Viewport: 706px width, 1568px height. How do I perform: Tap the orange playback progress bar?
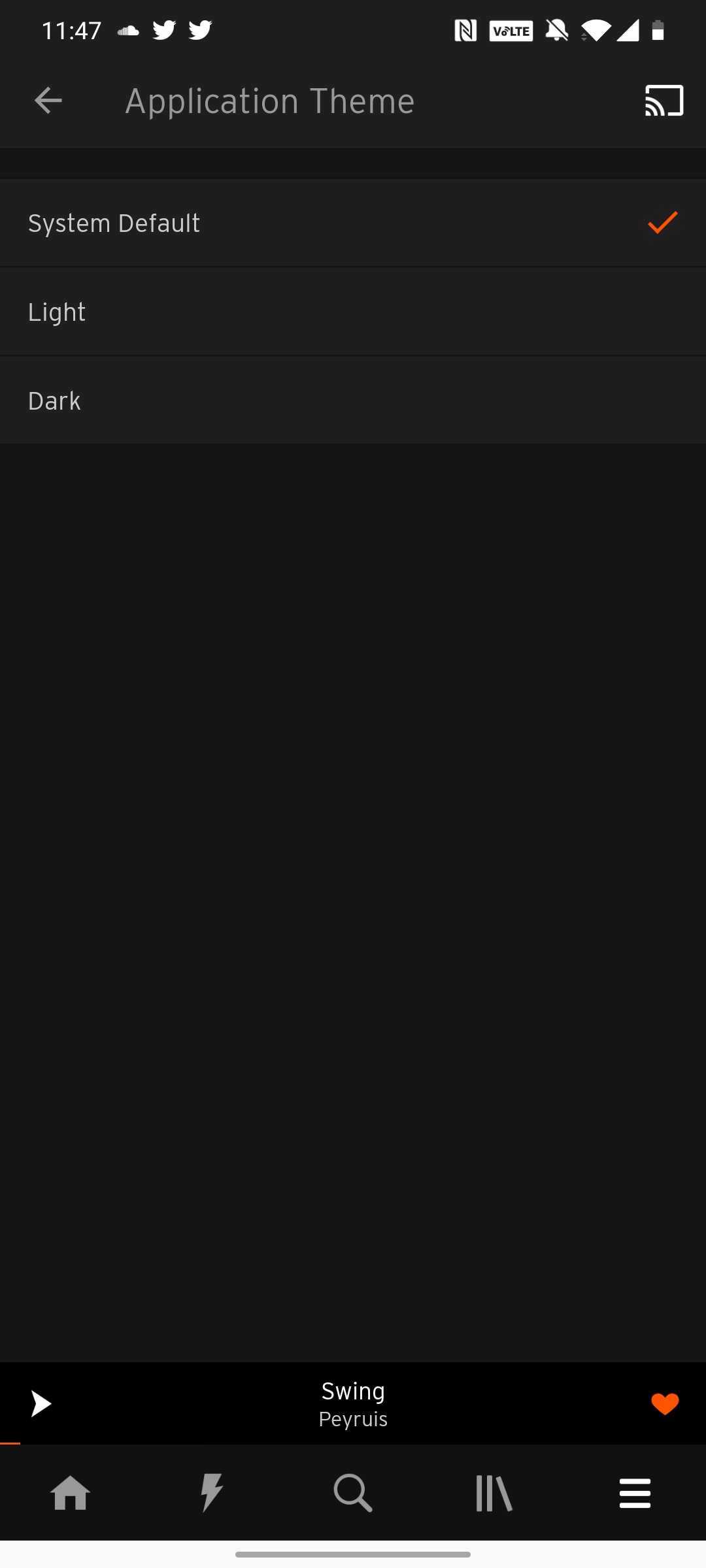click(x=10, y=1443)
